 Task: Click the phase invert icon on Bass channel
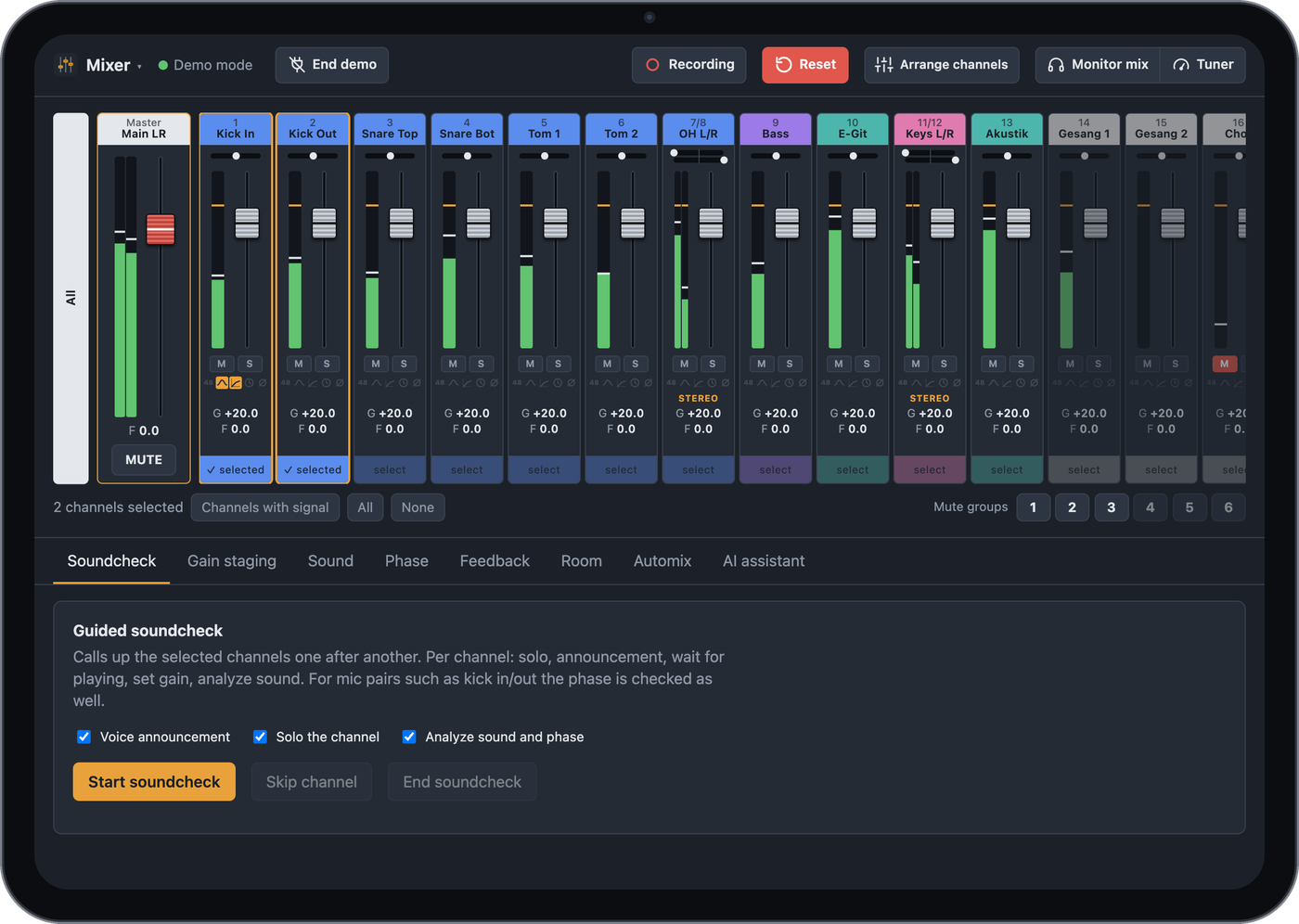point(803,383)
